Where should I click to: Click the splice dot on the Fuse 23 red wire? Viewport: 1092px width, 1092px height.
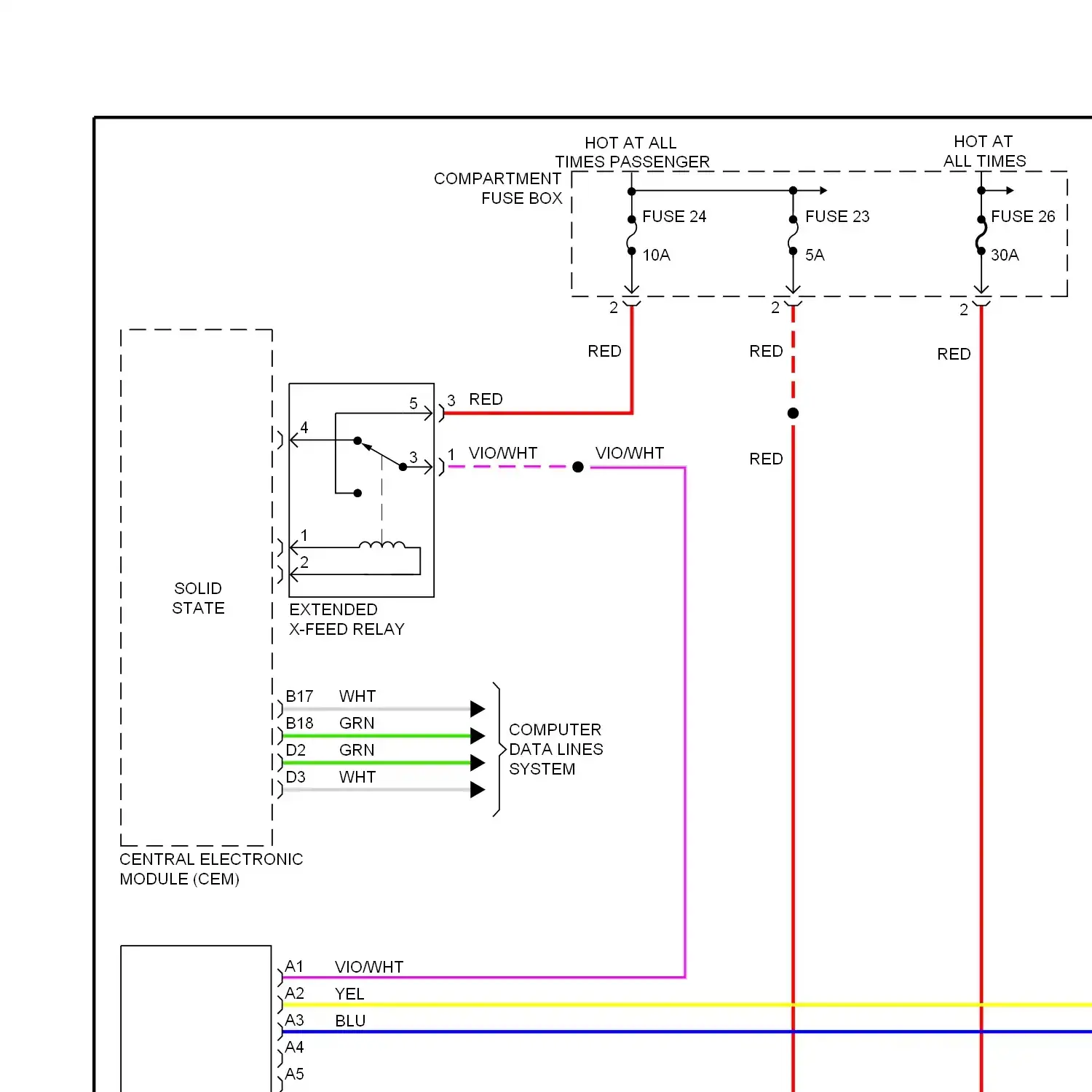coord(793,413)
